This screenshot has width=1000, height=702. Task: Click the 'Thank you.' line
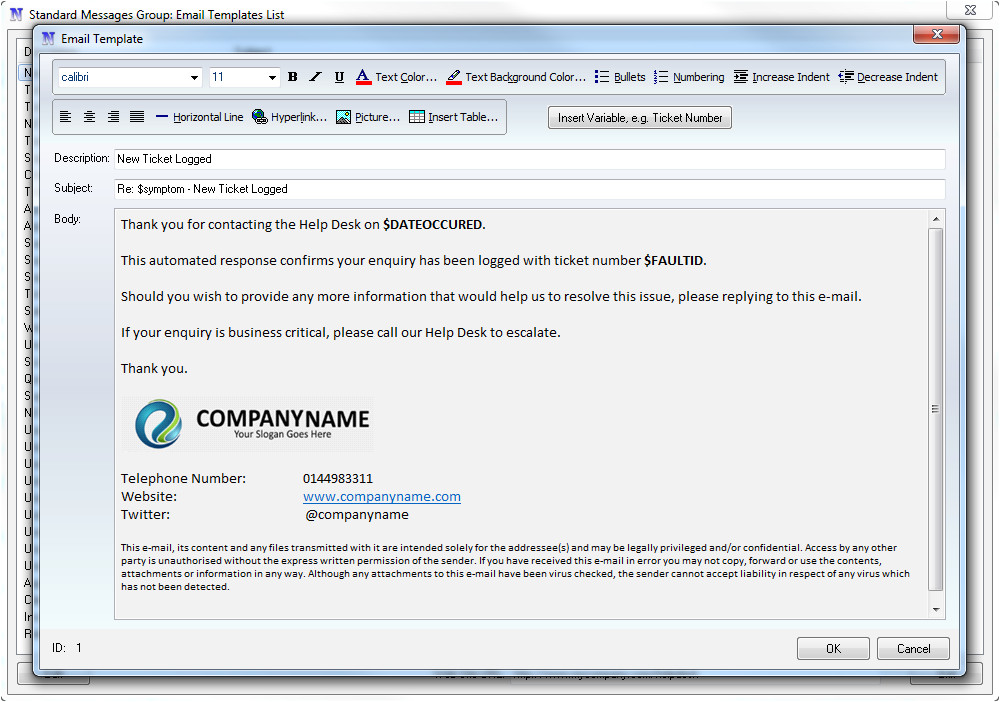[x=154, y=369]
